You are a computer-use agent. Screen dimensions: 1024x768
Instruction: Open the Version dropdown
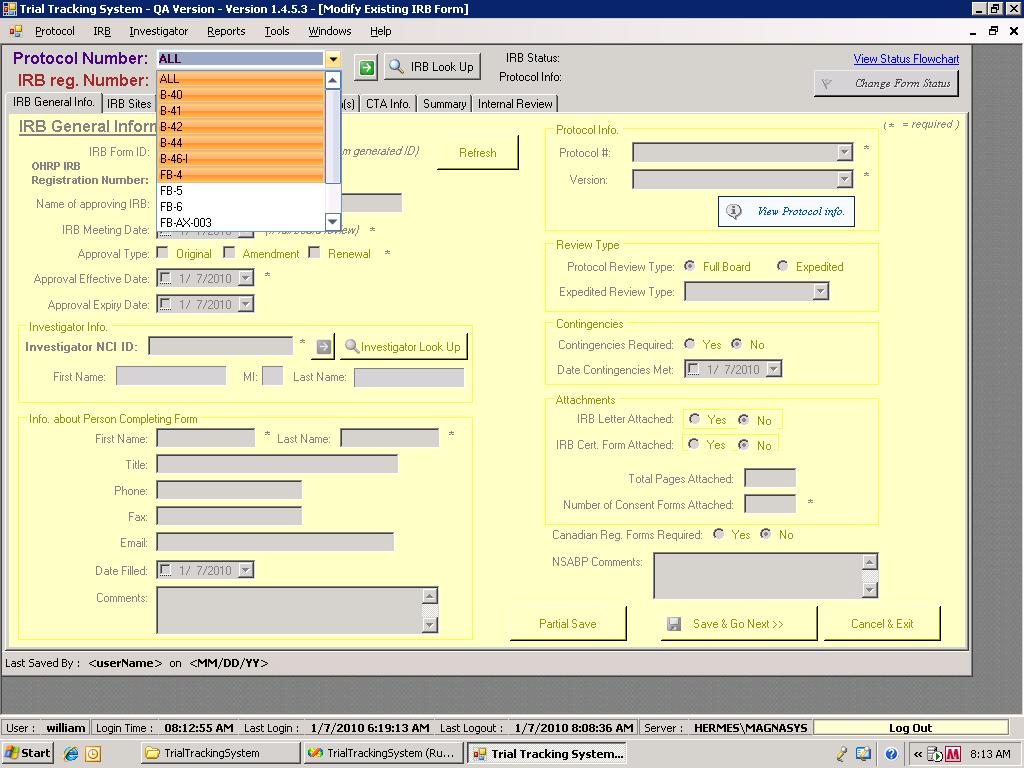click(844, 179)
